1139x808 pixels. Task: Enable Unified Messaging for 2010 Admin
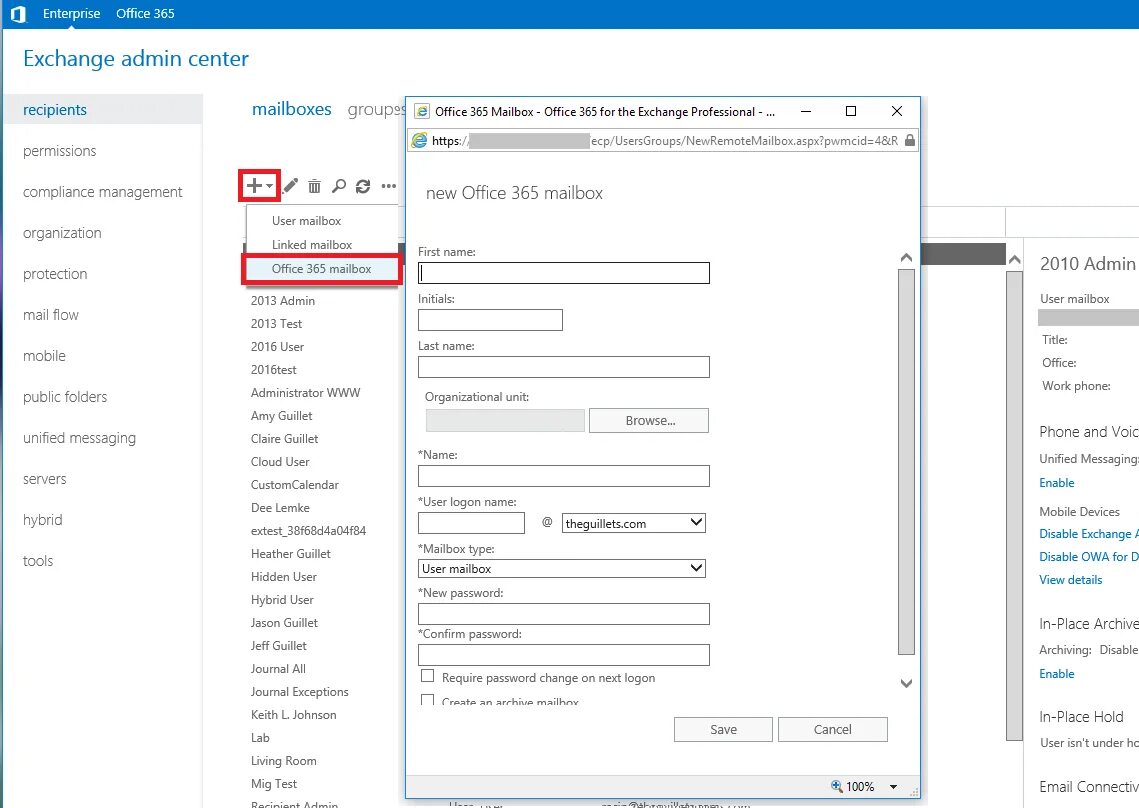click(x=1056, y=483)
